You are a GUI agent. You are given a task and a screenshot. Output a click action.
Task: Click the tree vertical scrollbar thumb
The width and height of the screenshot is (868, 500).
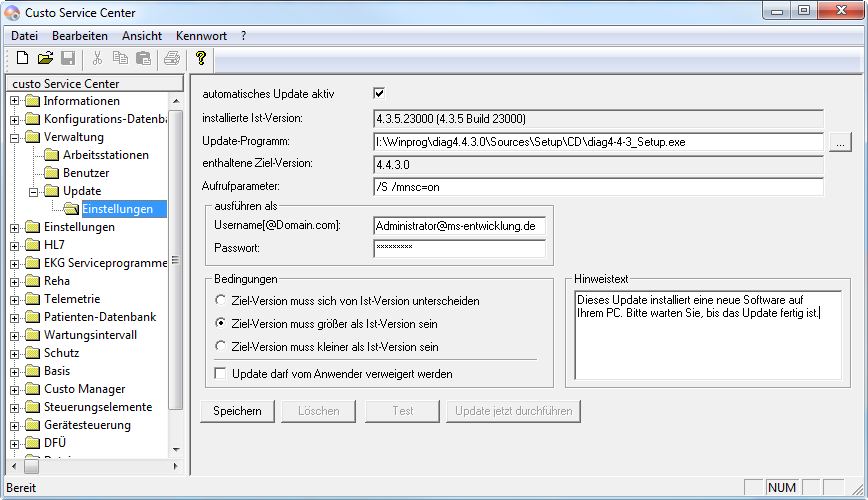[x=175, y=260]
